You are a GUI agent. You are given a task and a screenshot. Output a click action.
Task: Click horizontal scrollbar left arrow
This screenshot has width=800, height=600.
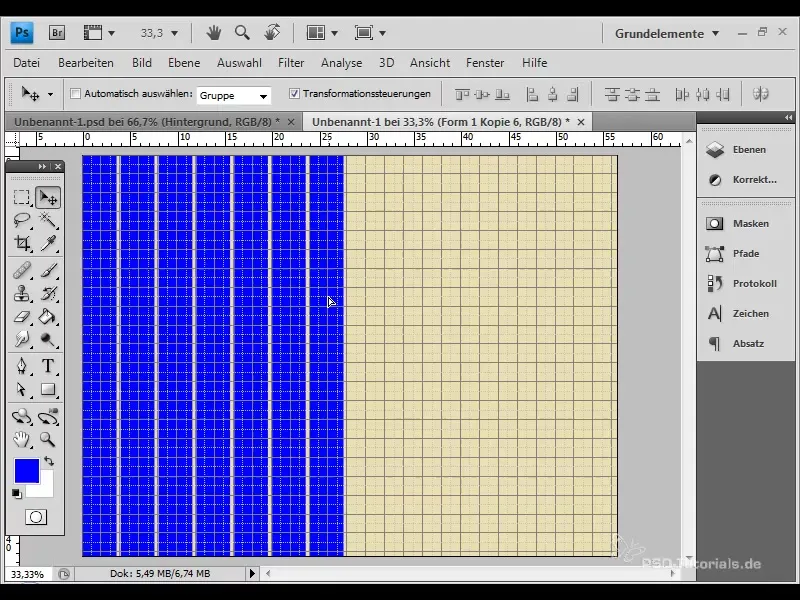pos(268,573)
